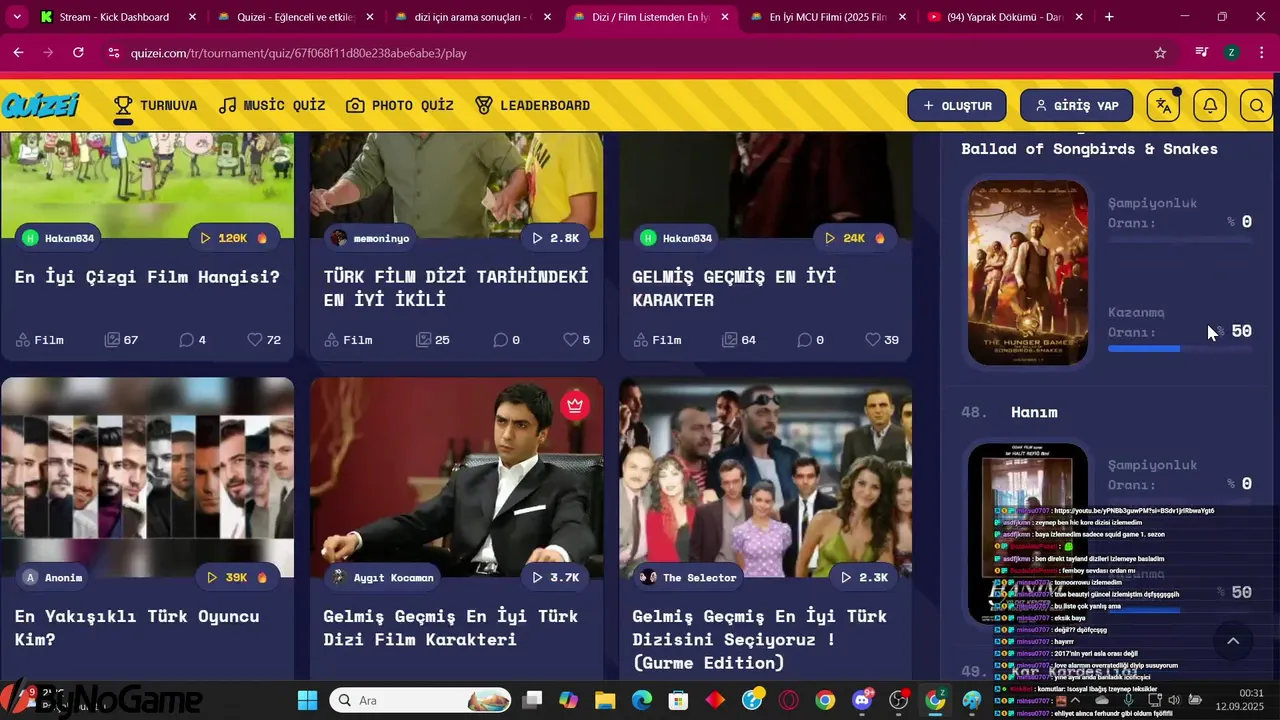The height and width of the screenshot is (720, 1280).
Task: Open the browser media control icon
Action: 1202,52
